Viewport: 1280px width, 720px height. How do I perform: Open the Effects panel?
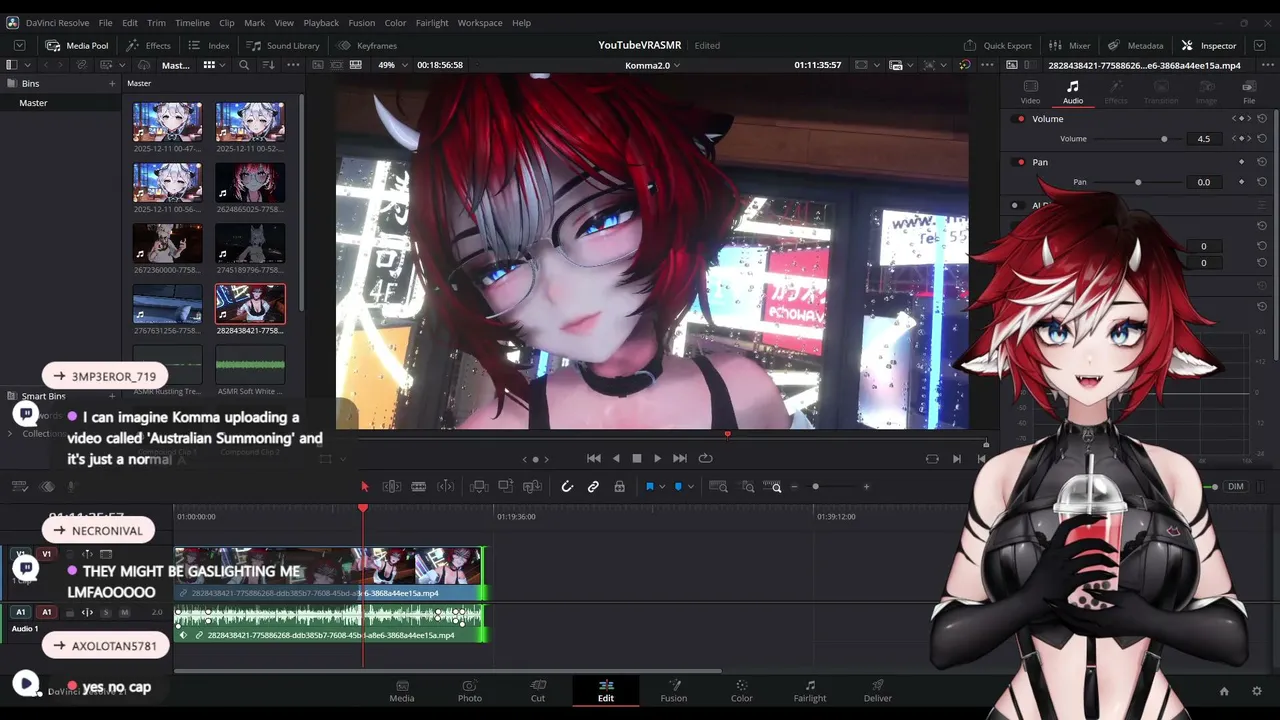tap(148, 45)
